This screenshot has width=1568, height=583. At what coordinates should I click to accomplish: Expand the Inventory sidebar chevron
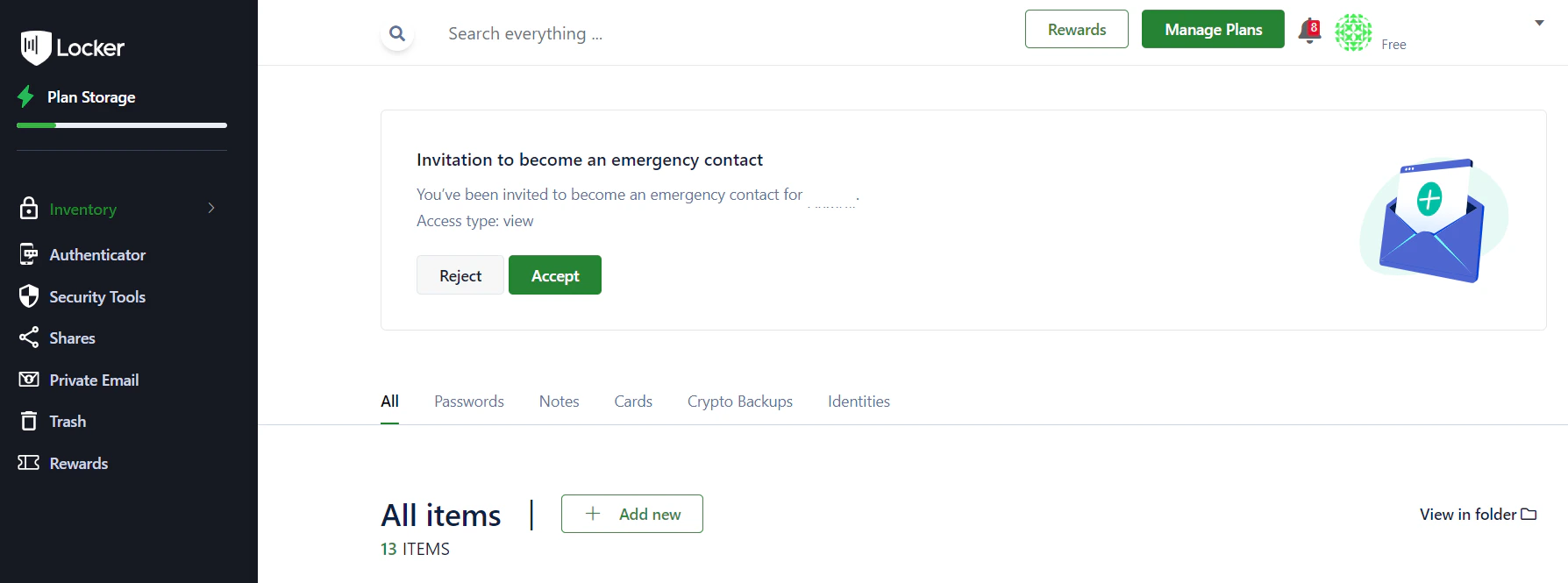pyautogui.click(x=210, y=209)
